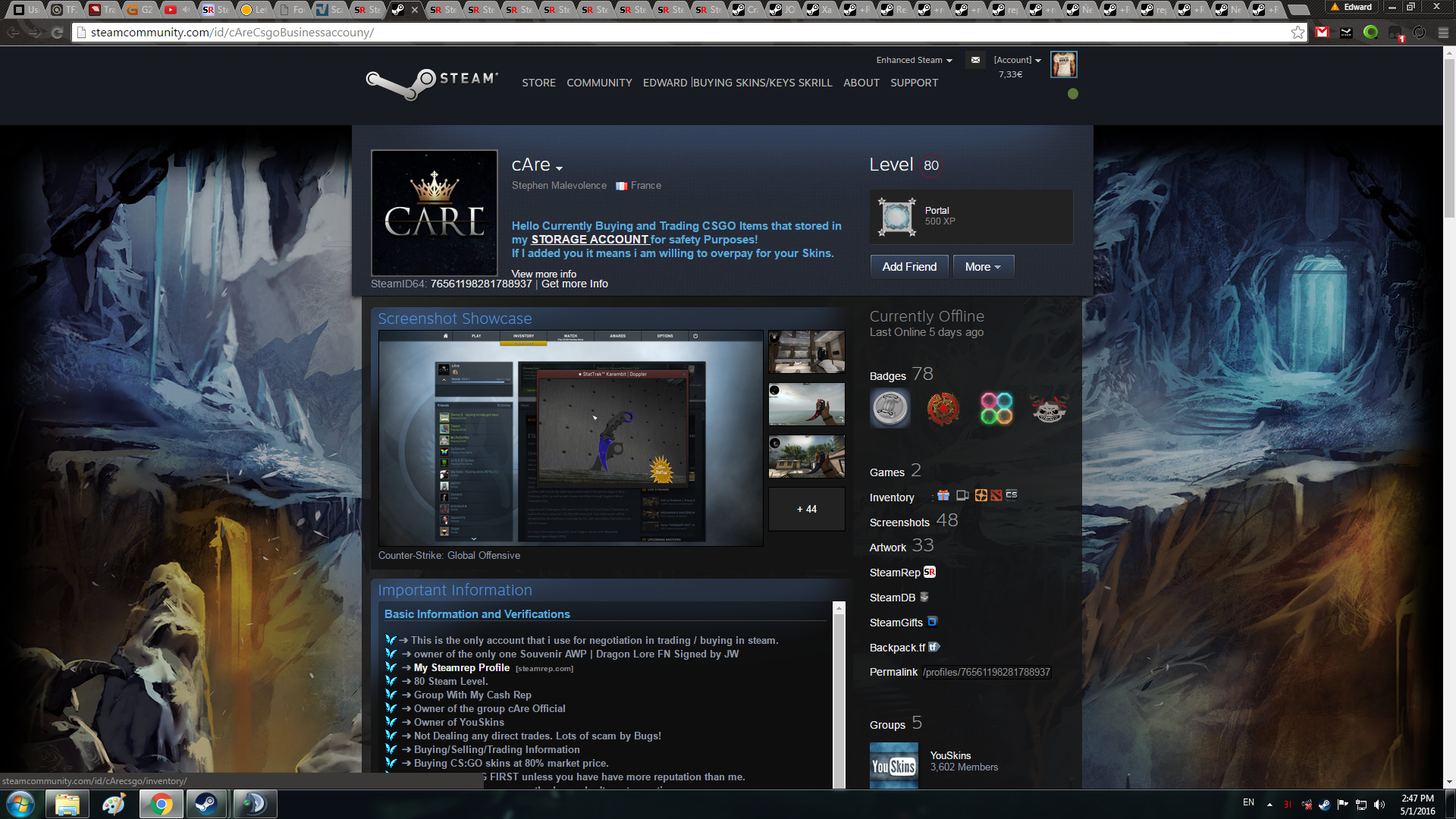Click the STORAGE ACCOUNT link

coord(589,240)
